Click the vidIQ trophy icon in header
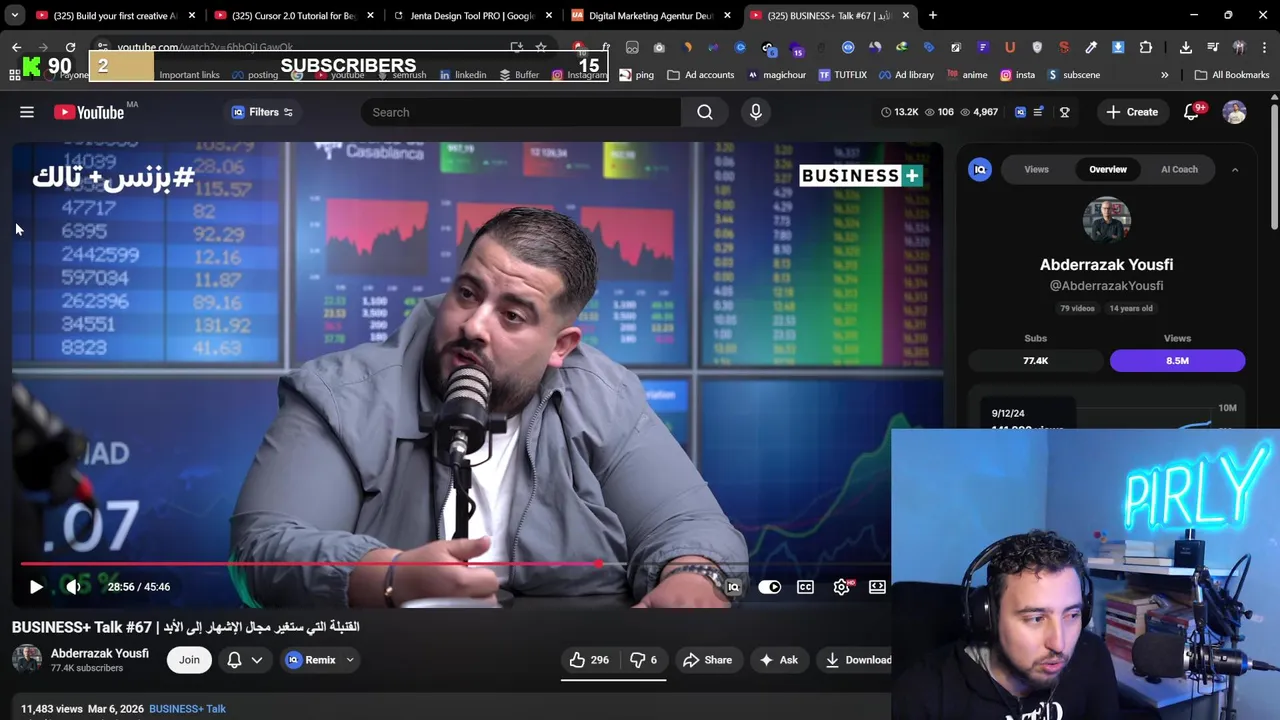This screenshot has height=720, width=1280. (x=1064, y=112)
